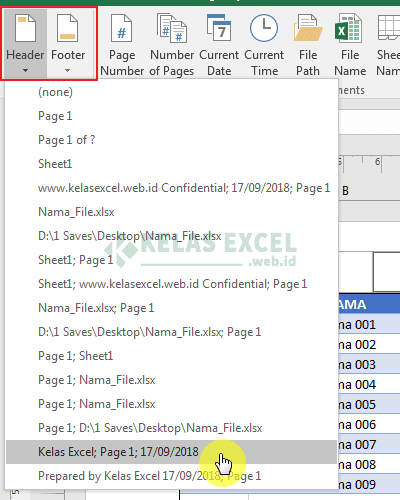Select cell containing 'na 001'
This screenshot has width=400, height=500.
tap(369, 325)
